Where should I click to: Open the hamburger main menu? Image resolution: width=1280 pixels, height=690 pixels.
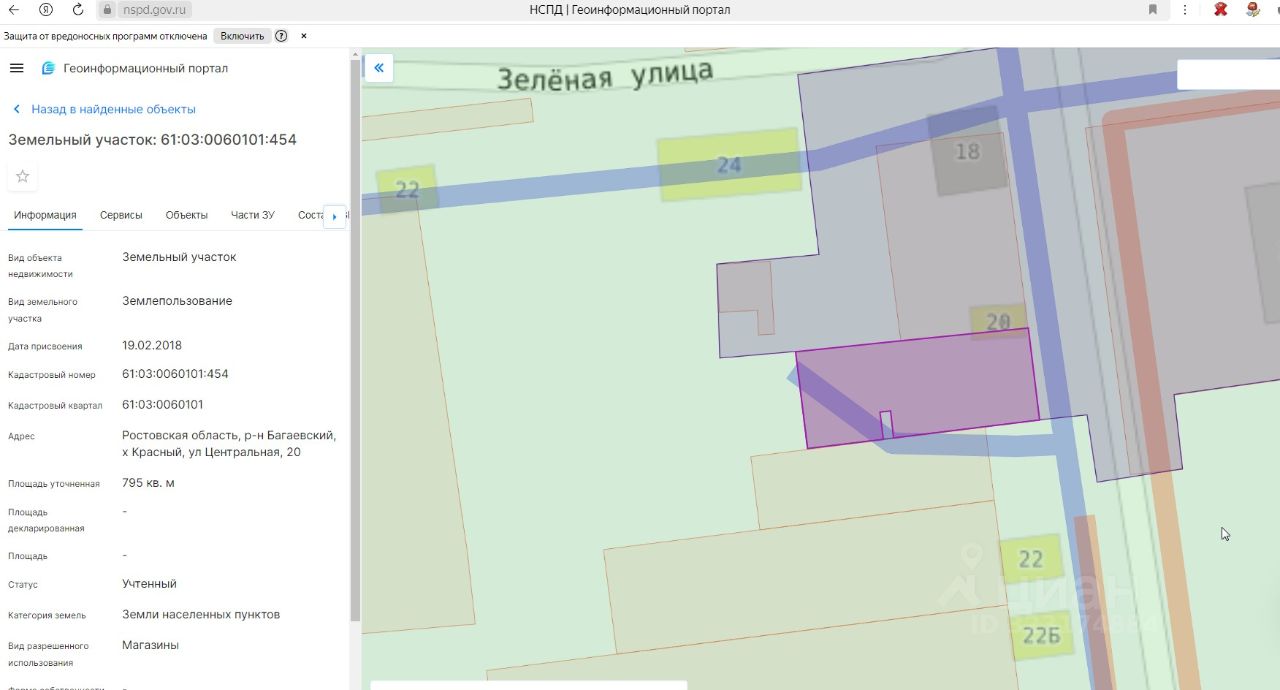pos(16,68)
